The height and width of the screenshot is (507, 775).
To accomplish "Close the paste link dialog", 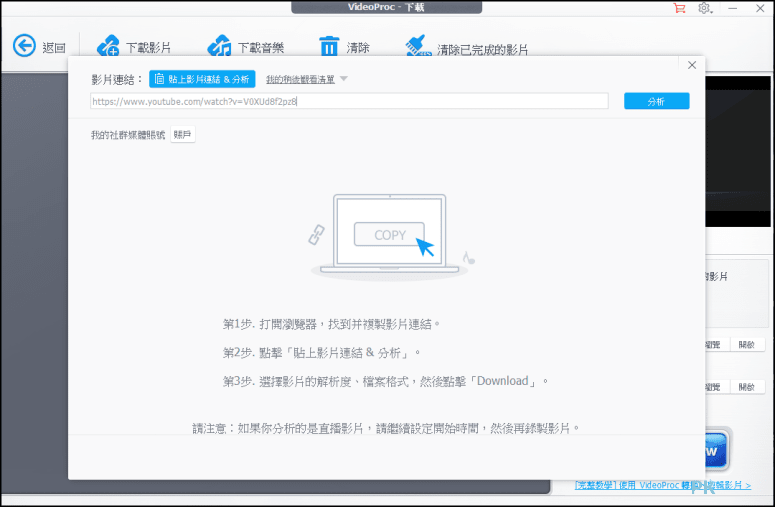I will click(692, 65).
